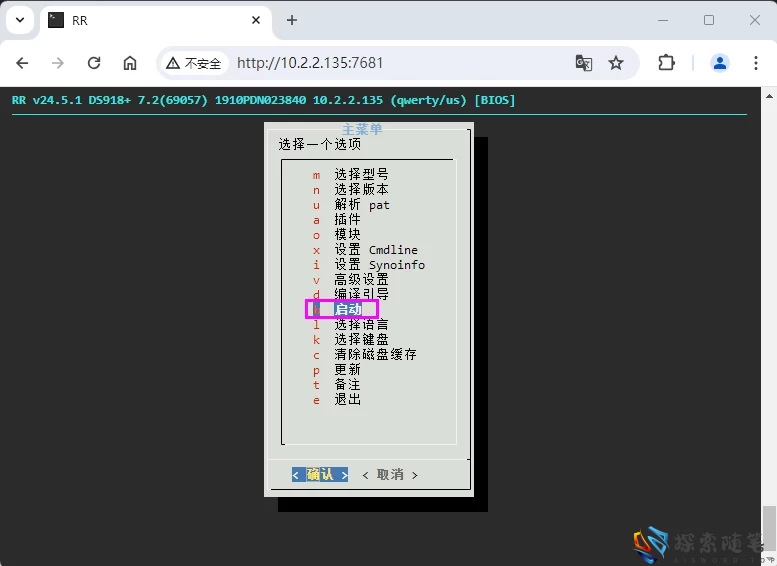The image size is (777, 566).
Task: Select menu item 备注
Action: click(336, 385)
